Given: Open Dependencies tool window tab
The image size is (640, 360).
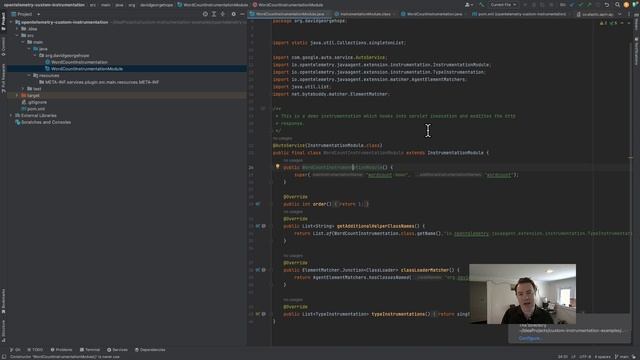Looking at the screenshot, I should (150, 350).
